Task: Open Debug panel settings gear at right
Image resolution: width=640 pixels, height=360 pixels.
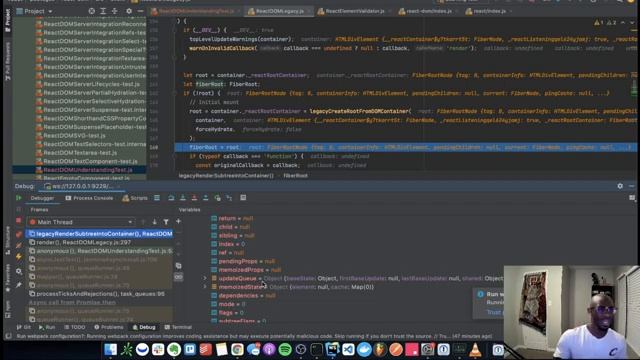Action: 620,186
